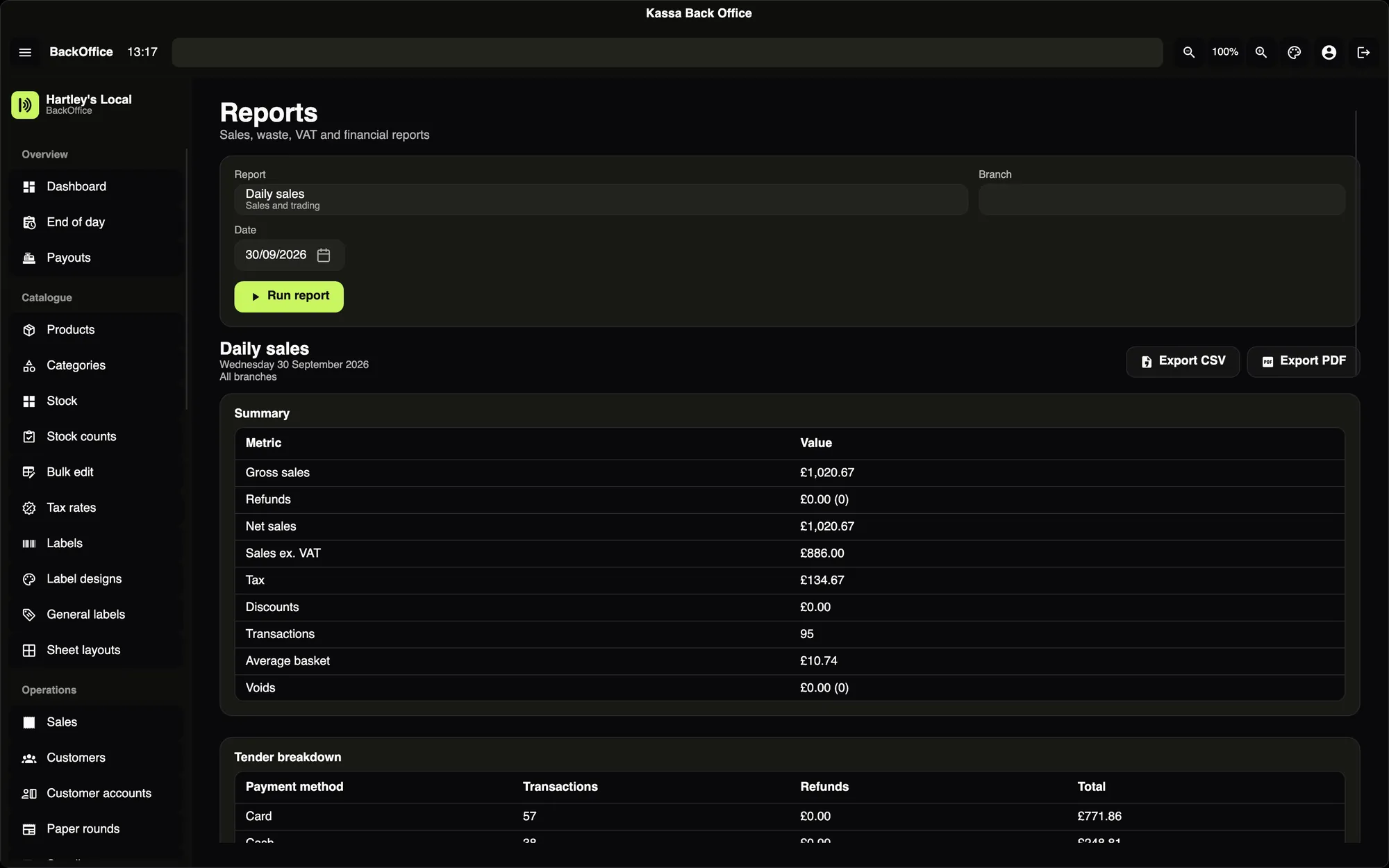Image resolution: width=1389 pixels, height=868 pixels.
Task: Open Customer accounts page
Action: 97,794
